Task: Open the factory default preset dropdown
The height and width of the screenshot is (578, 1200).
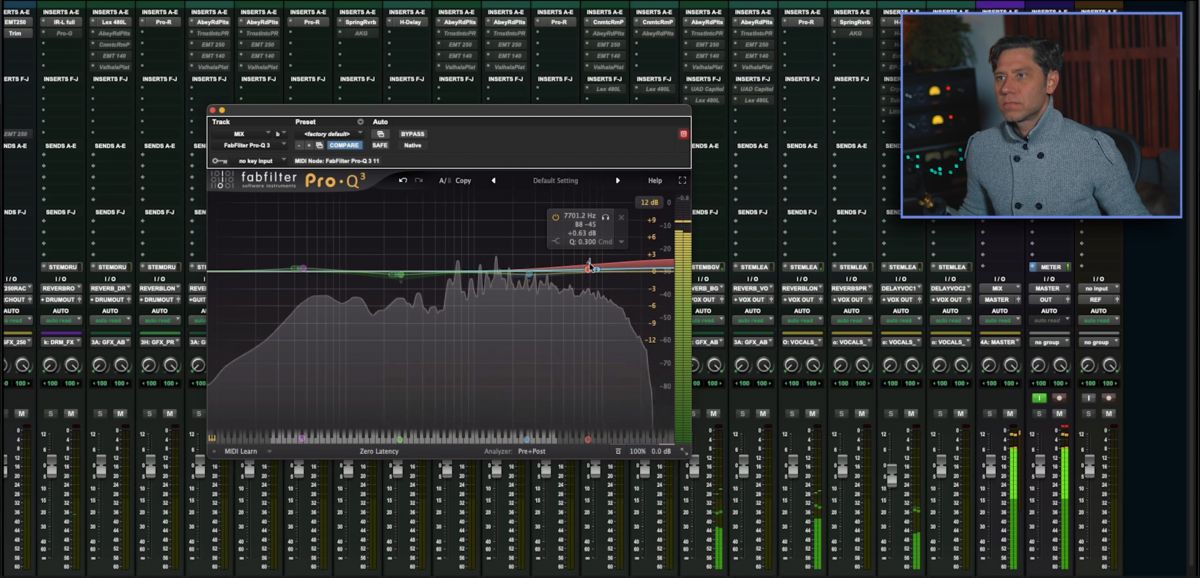Action: pos(329,134)
